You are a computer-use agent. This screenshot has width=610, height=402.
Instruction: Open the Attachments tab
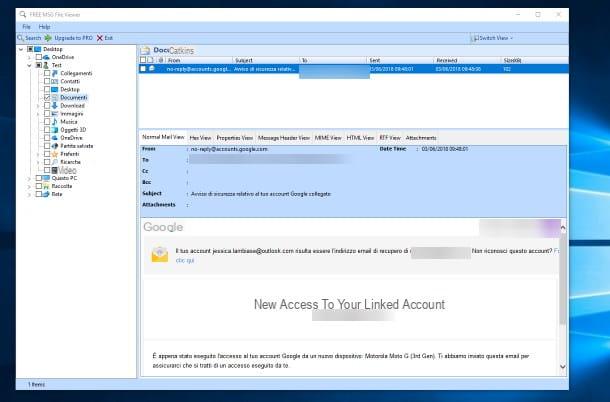pos(421,138)
